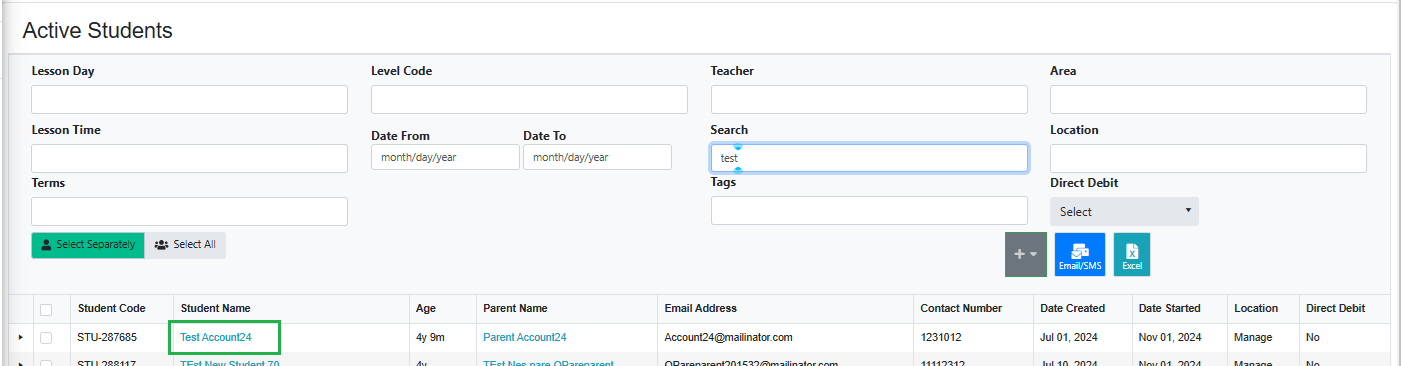The image size is (1401, 366).
Task: Export the list using Excel icon
Action: 1132,254
